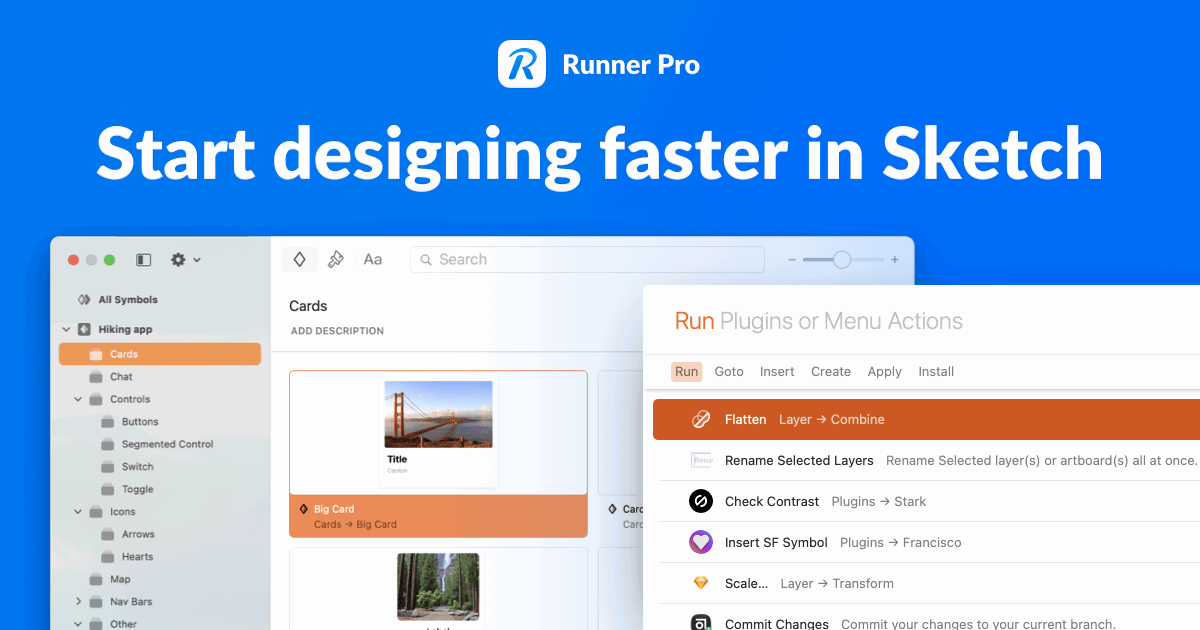Click the Francisco heart icon
This screenshot has height=630, width=1200.
tap(701, 542)
